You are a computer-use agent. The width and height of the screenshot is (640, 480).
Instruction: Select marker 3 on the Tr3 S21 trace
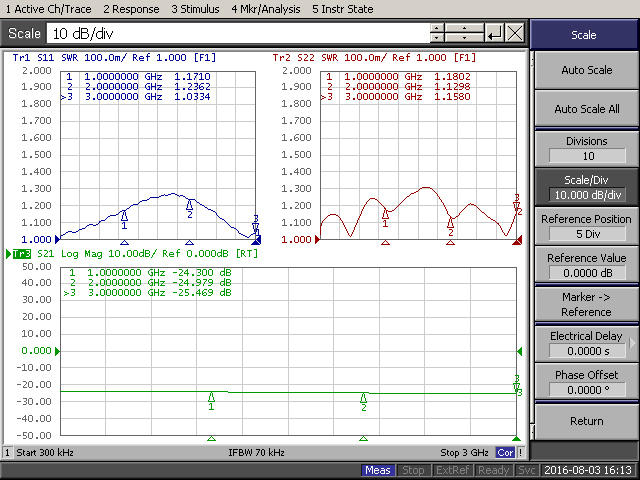517,385
